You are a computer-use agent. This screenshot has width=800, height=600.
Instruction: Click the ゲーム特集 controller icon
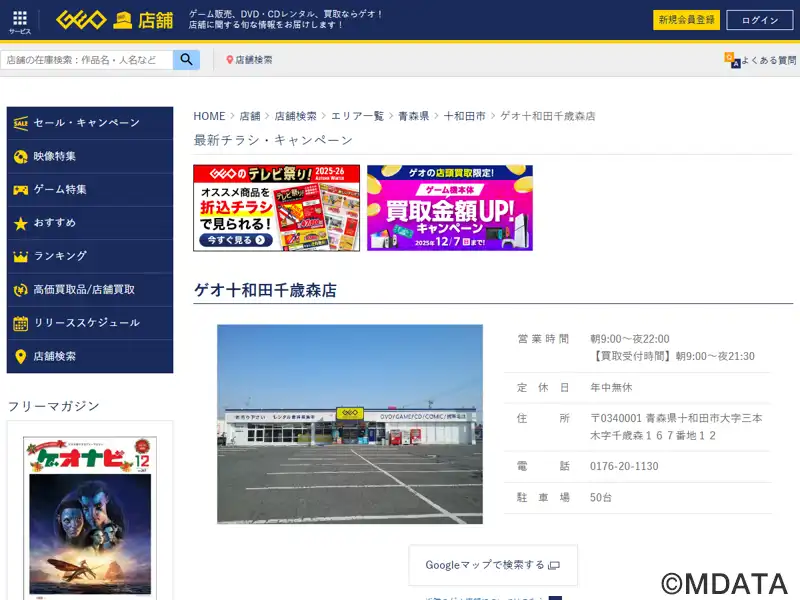[x=20, y=190]
